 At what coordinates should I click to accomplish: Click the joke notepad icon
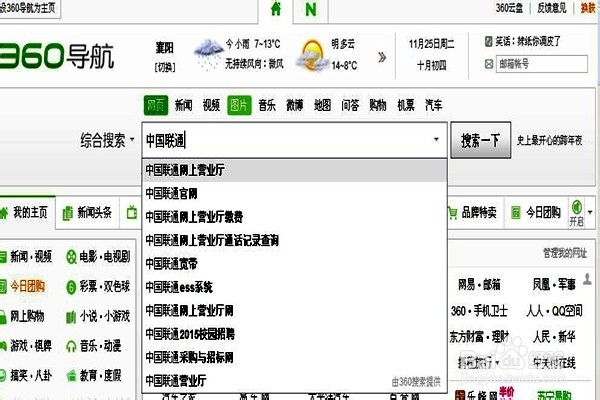click(x=489, y=41)
